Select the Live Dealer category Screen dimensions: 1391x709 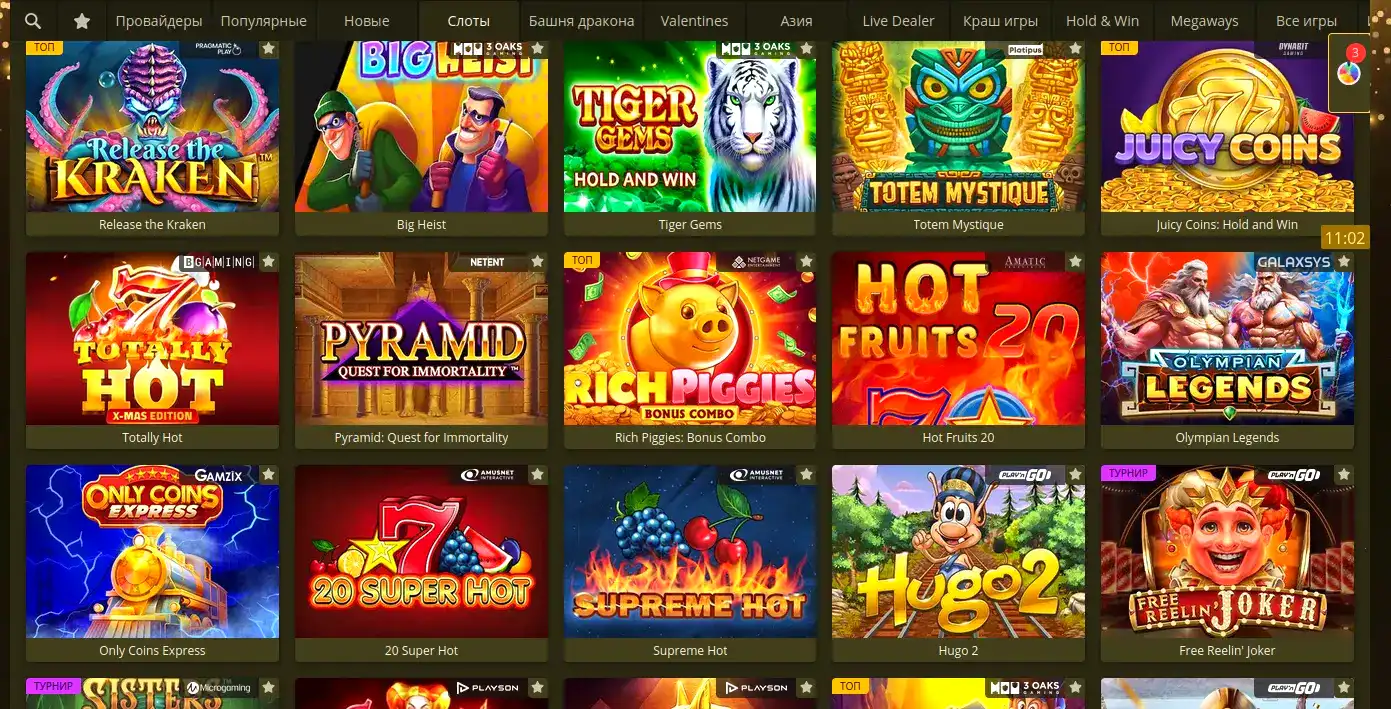(898, 21)
